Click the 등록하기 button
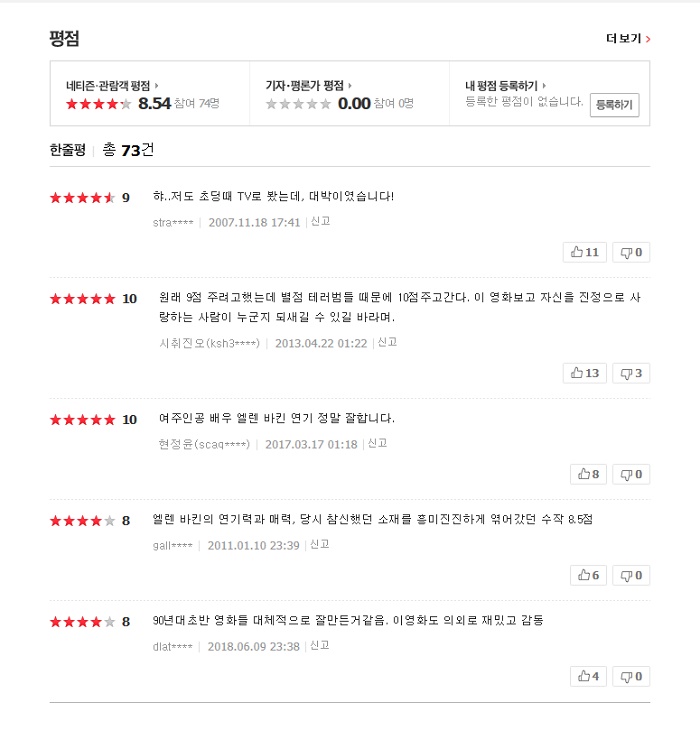Image resolution: width=700 pixels, height=730 pixels. tap(614, 105)
